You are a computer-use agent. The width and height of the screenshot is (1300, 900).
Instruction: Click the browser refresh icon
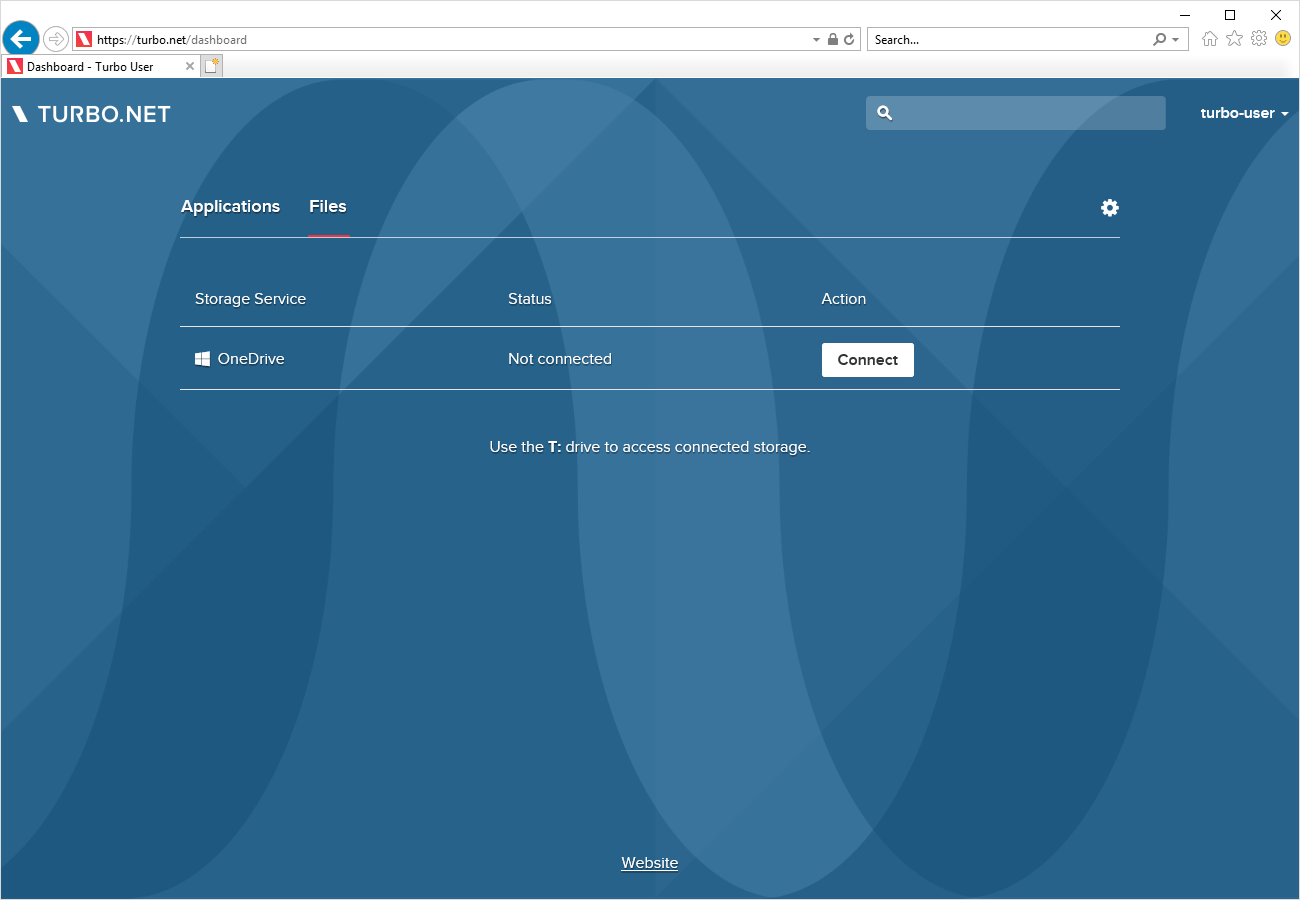tap(848, 39)
